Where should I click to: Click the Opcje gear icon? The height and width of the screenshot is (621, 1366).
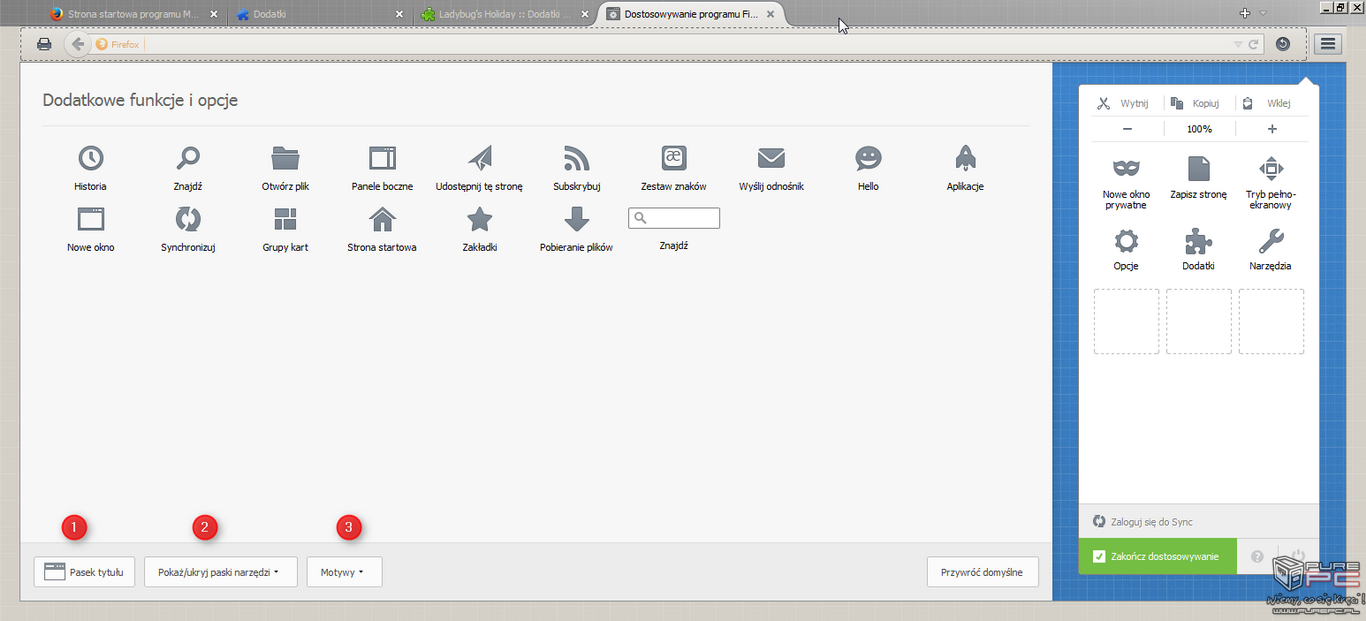(x=1126, y=241)
